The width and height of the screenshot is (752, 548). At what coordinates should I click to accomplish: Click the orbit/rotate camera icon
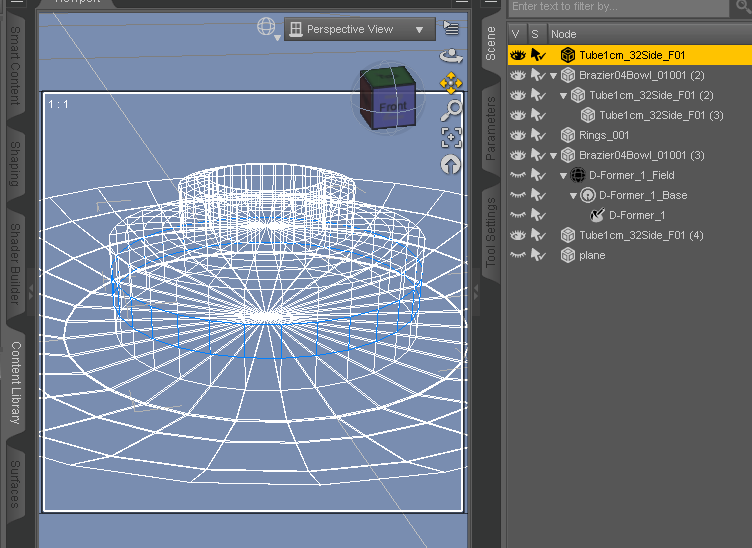[x=451, y=57]
